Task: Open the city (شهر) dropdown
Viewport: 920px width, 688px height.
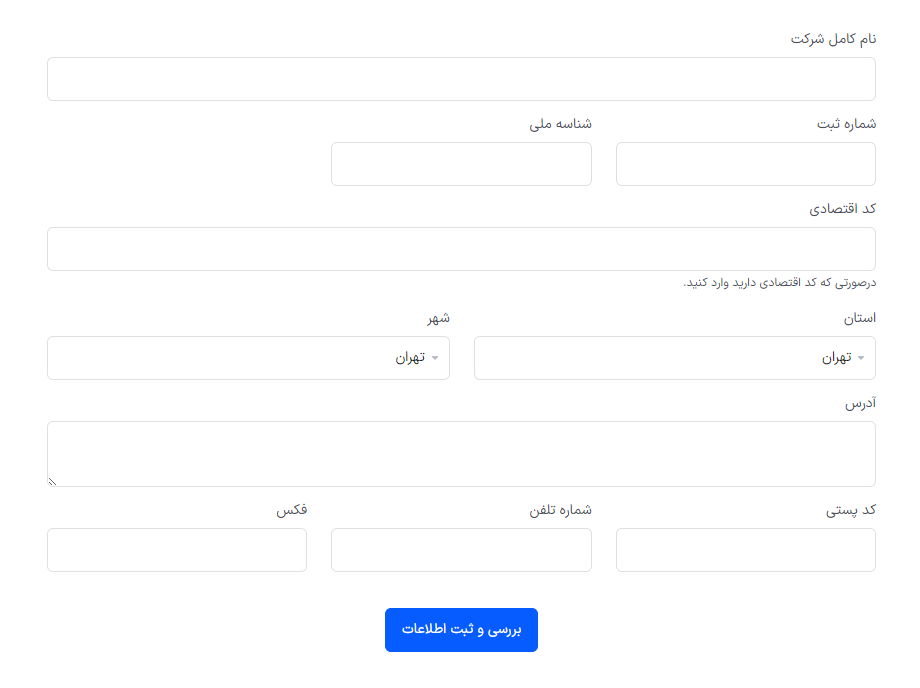Action: 248,358
